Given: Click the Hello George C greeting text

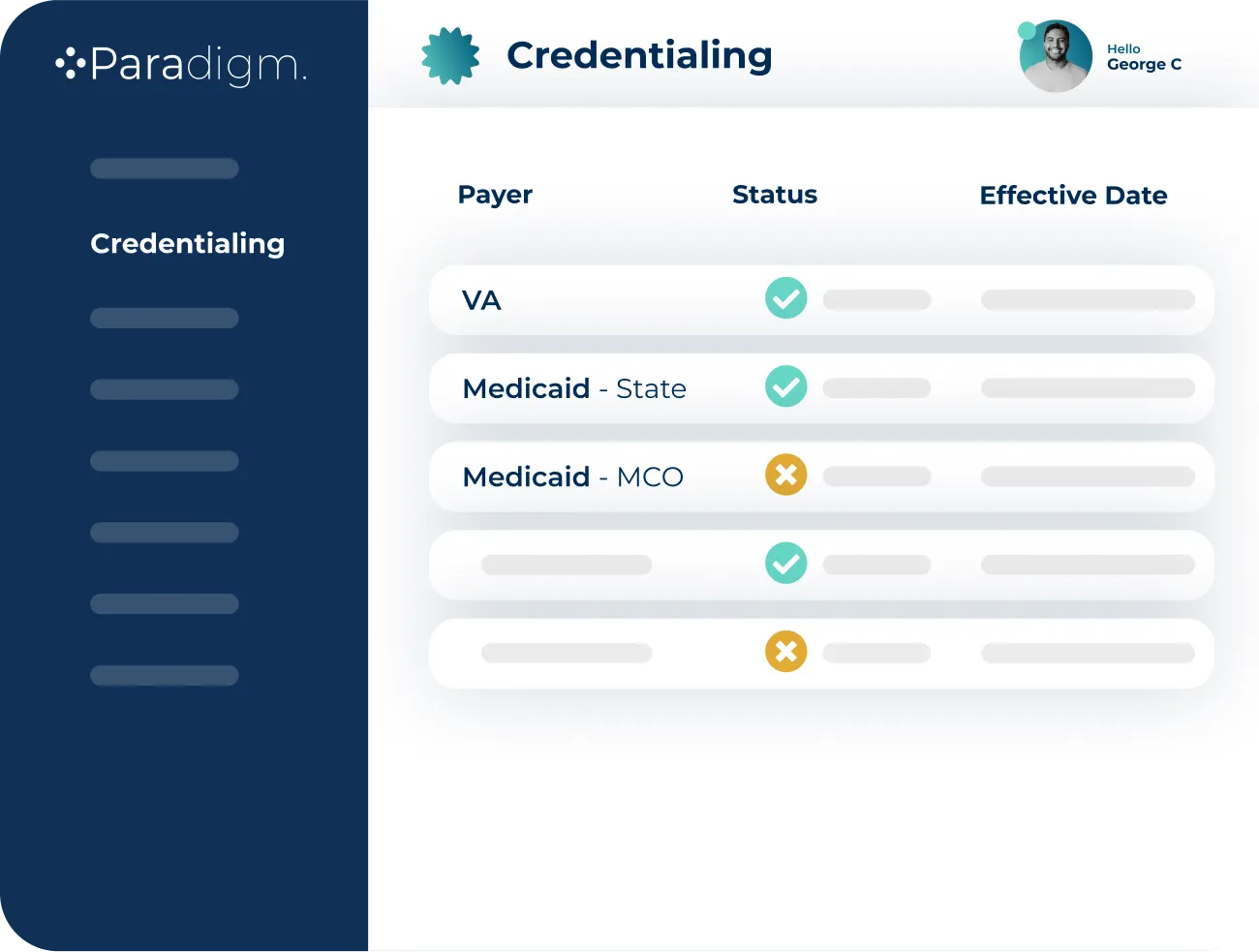Looking at the screenshot, I should 1144,57.
